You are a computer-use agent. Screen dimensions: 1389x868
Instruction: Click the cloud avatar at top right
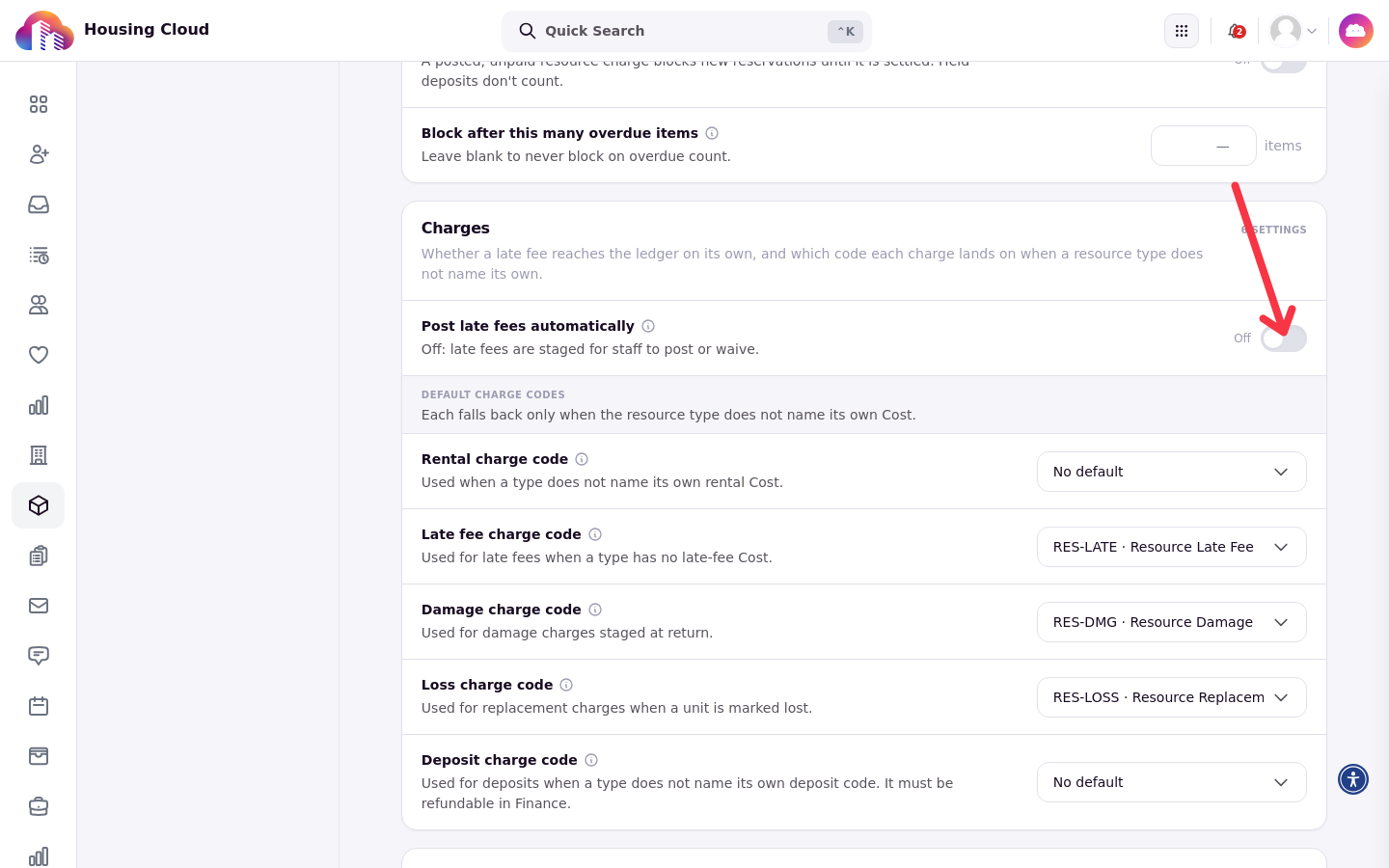(x=1356, y=31)
